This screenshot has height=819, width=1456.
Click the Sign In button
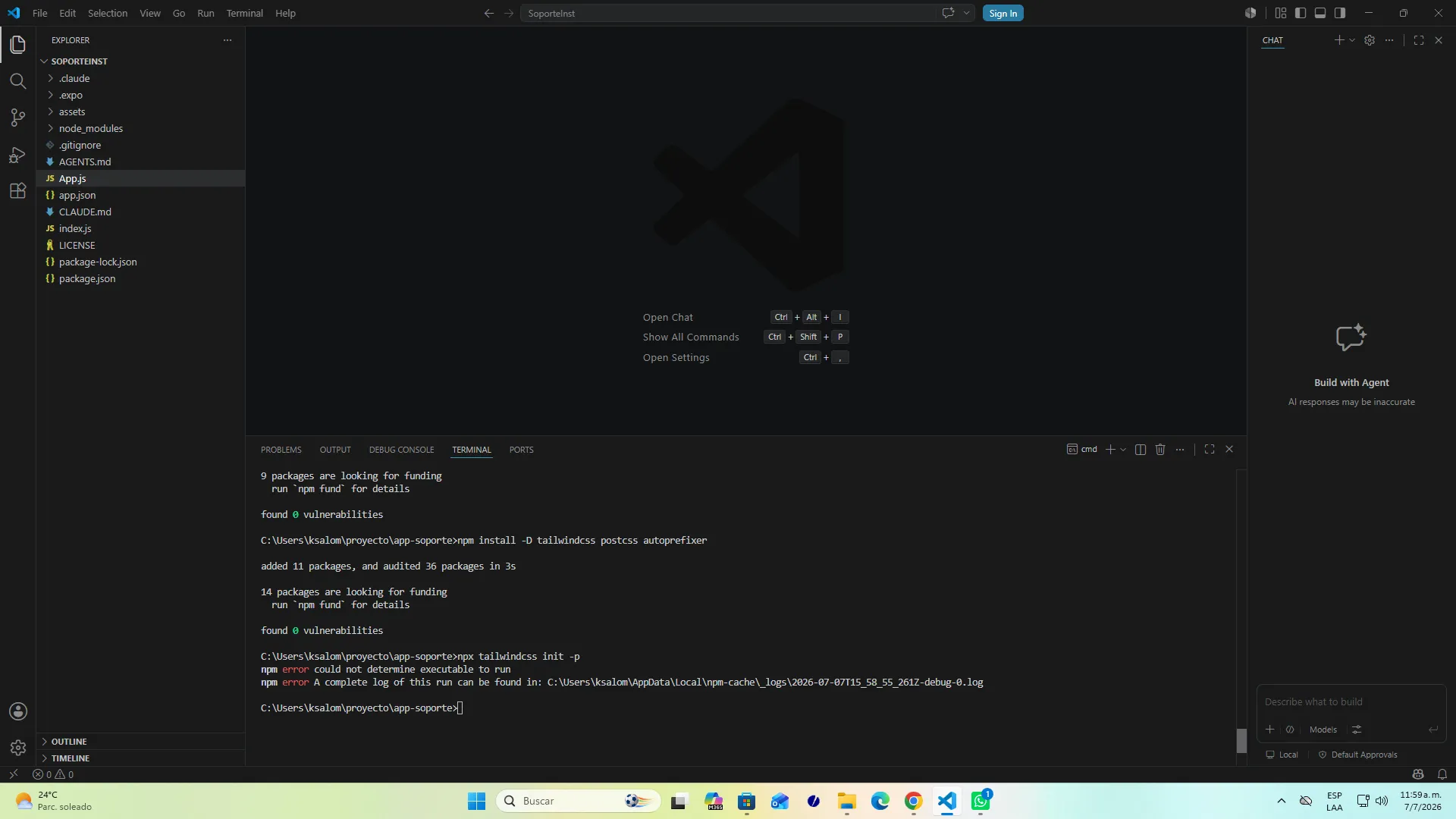coord(1003,13)
